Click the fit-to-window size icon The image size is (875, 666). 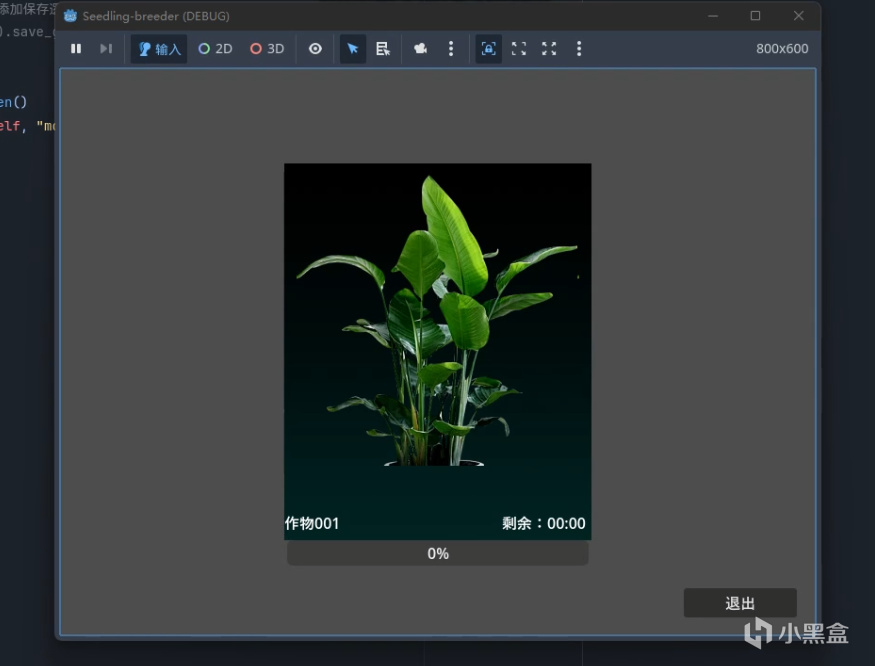click(519, 49)
